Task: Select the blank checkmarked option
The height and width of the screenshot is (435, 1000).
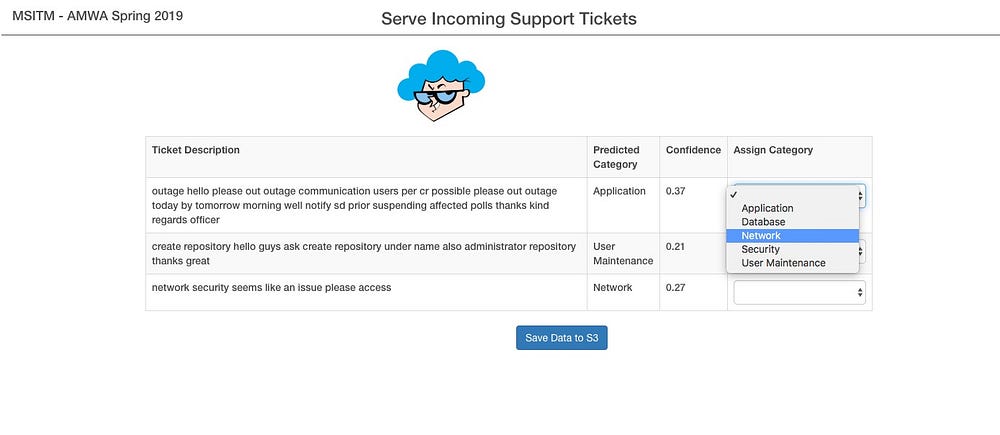Action: [793, 195]
